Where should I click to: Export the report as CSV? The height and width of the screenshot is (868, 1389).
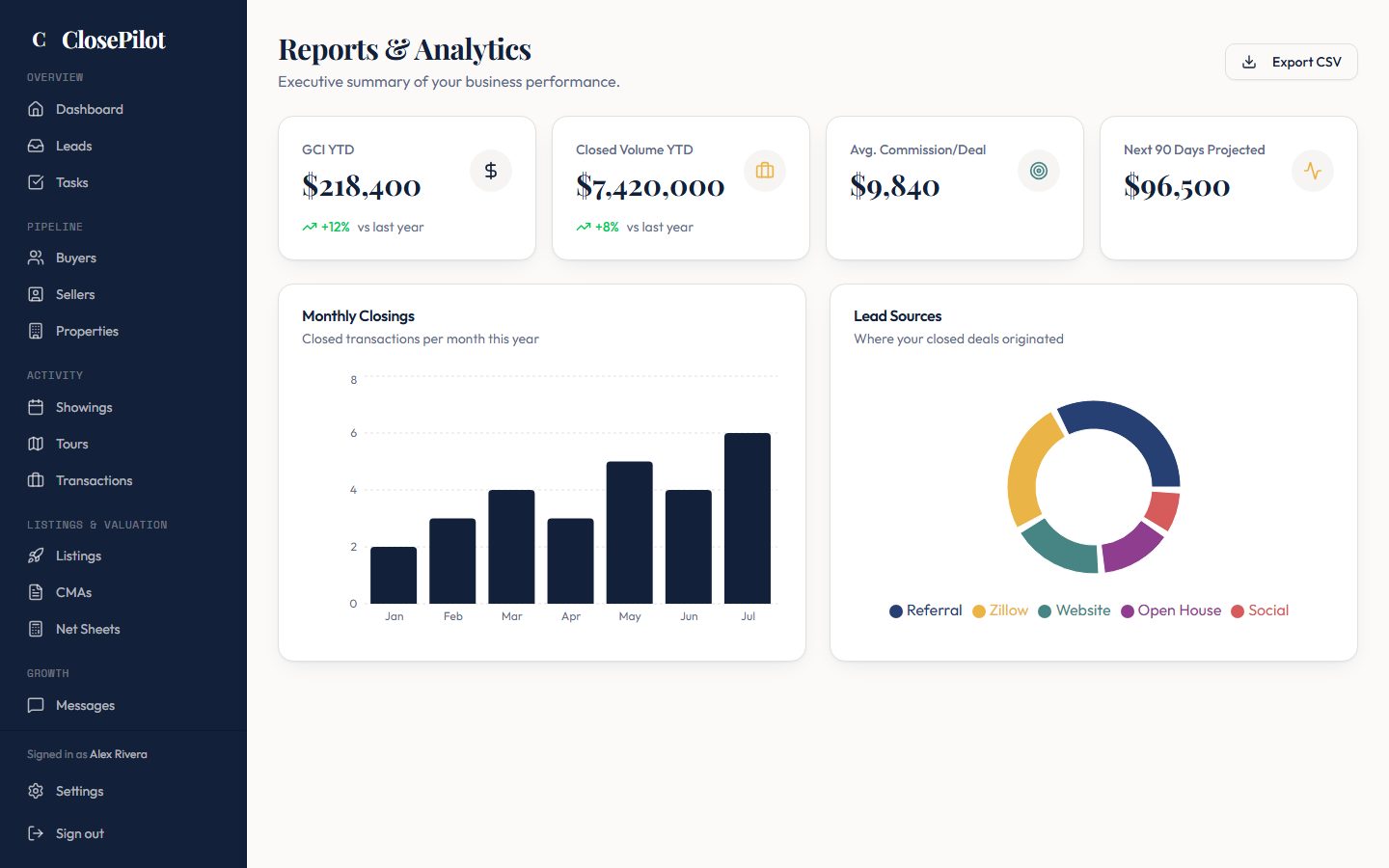point(1292,62)
